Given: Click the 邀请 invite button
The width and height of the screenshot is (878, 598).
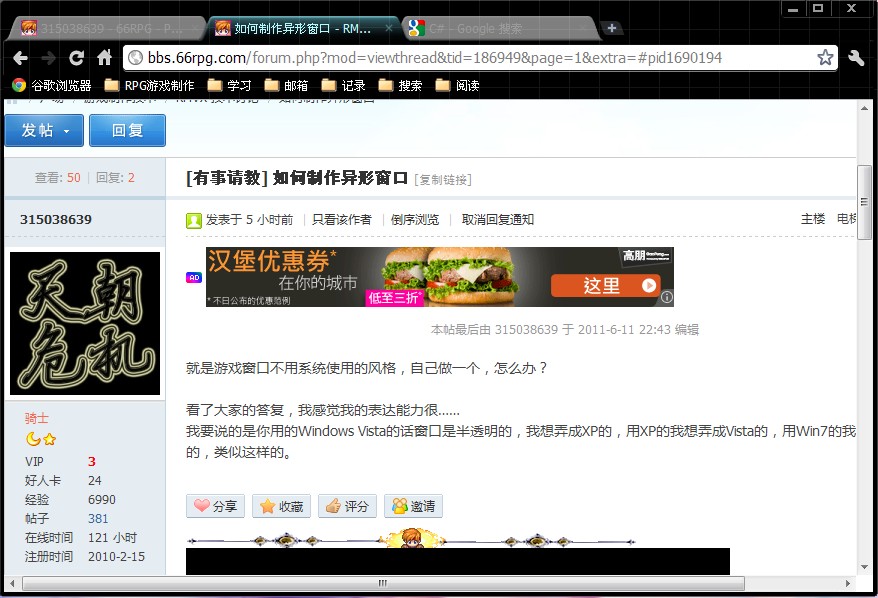Looking at the screenshot, I should pyautogui.click(x=414, y=506).
